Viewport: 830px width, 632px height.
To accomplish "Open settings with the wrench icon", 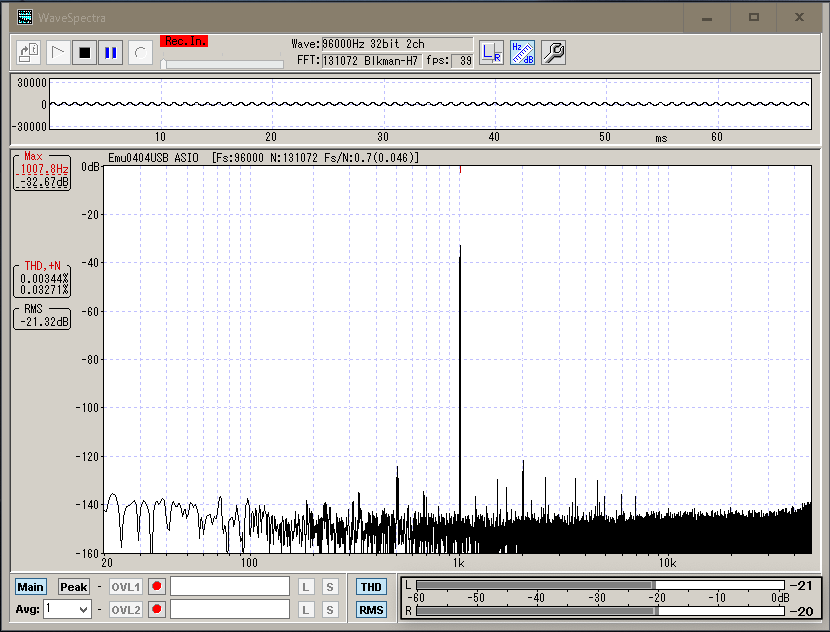I will [x=554, y=52].
